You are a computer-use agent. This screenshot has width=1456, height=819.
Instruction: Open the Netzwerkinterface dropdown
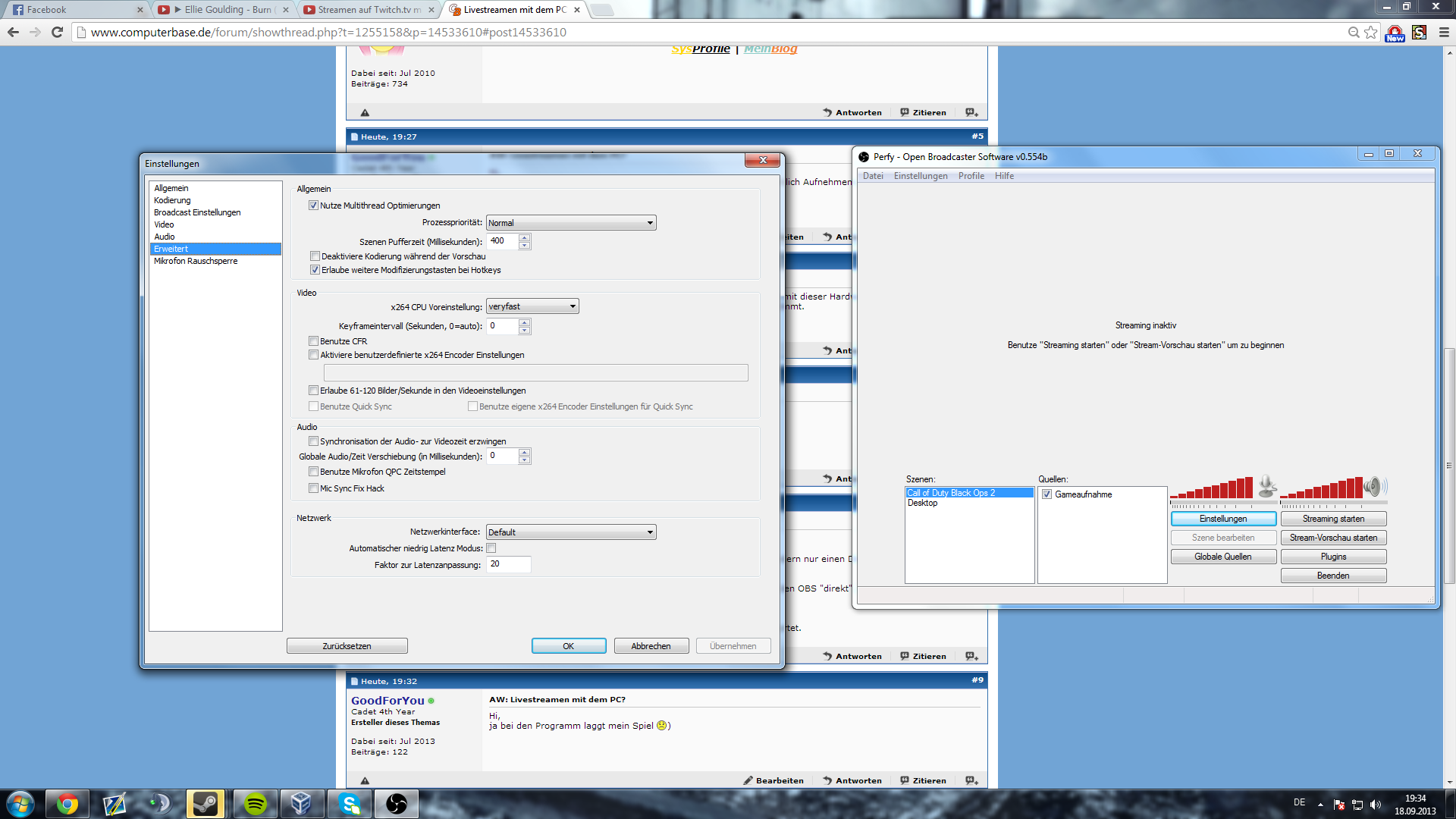point(570,532)
